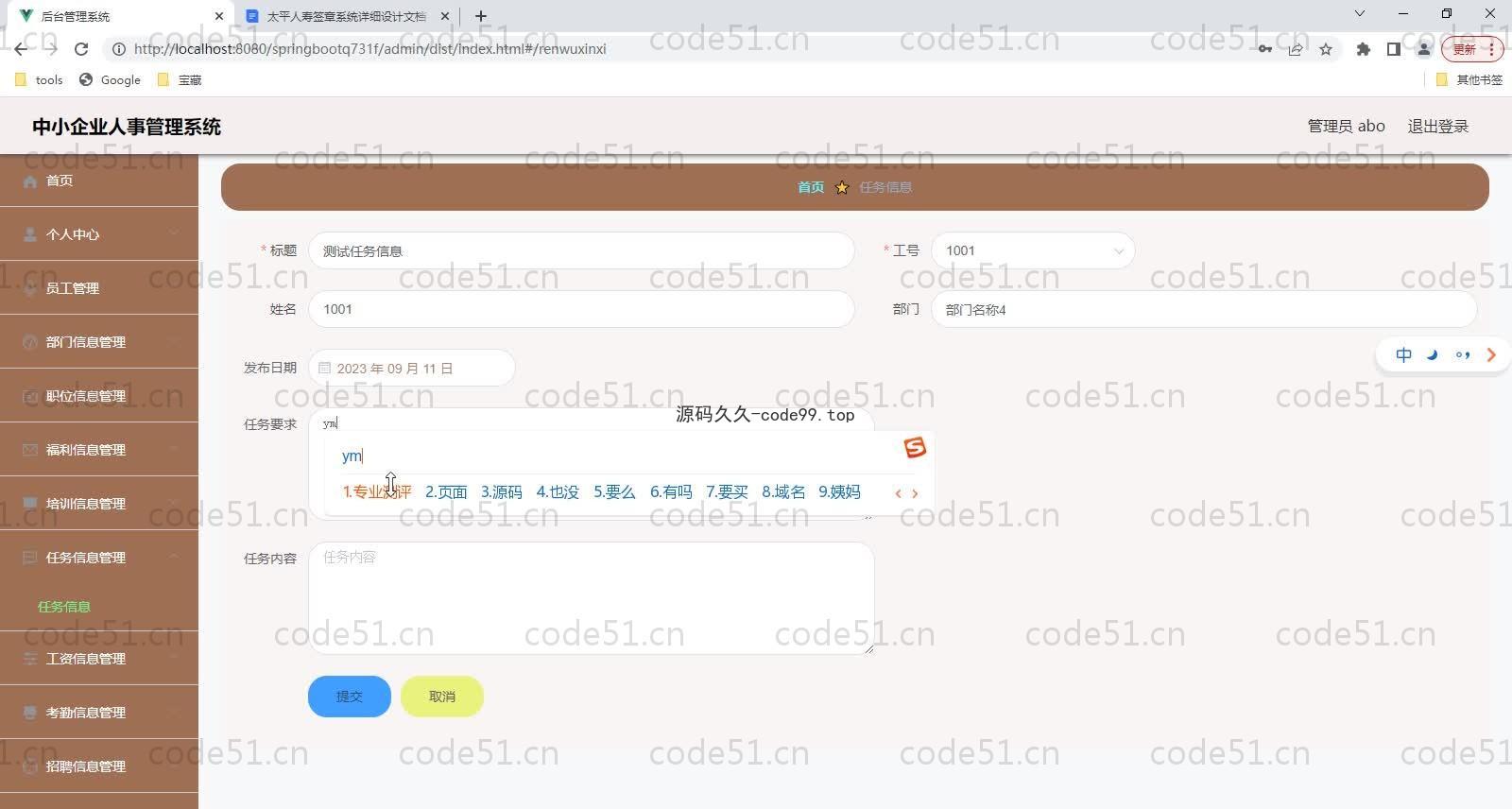Click the 取消 cancel button
The height and width of the screenshot is (809, 1512).
[x=442, y=697]
